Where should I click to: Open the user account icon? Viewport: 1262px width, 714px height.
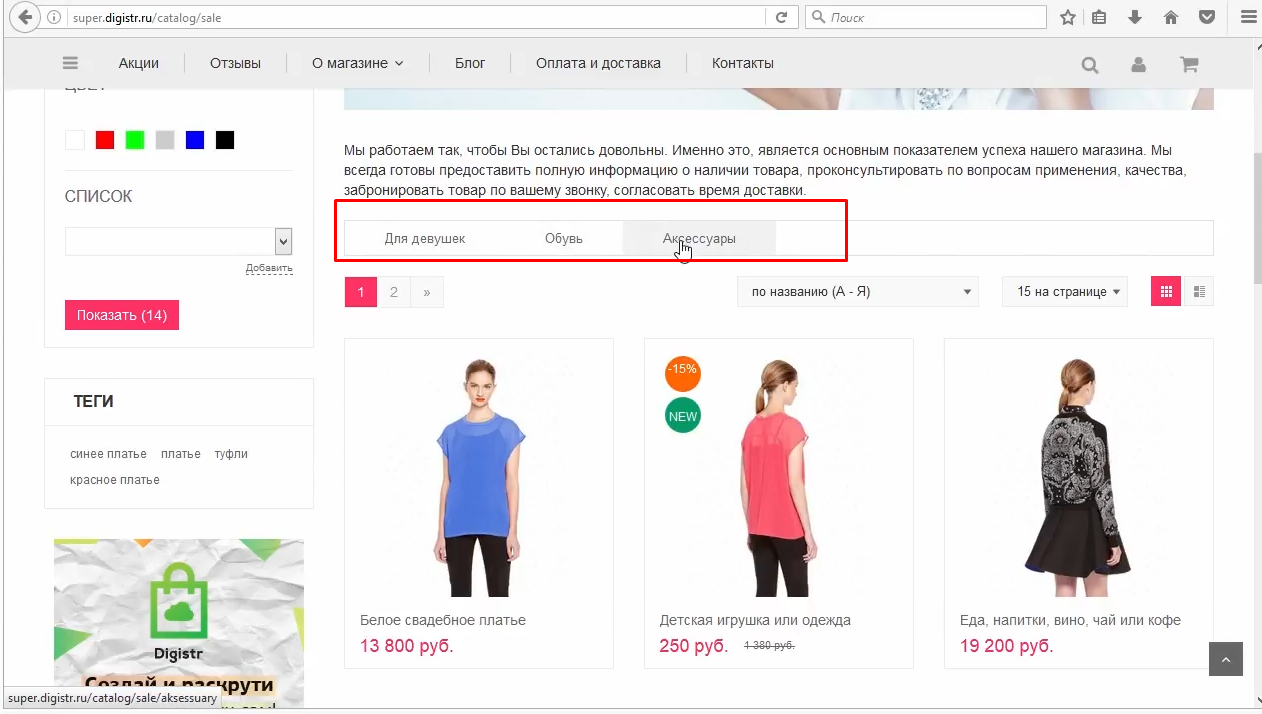(1138, 65)
